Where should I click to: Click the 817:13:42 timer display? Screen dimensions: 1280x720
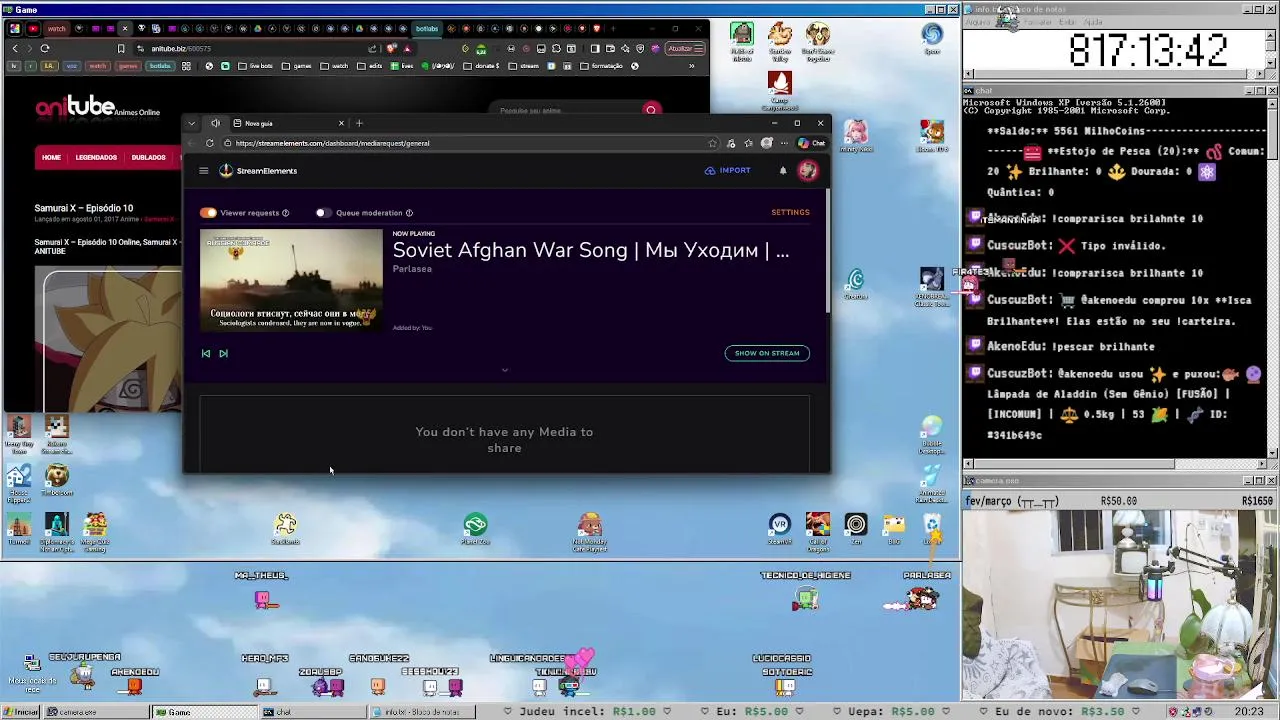(x=1148, y=50)
